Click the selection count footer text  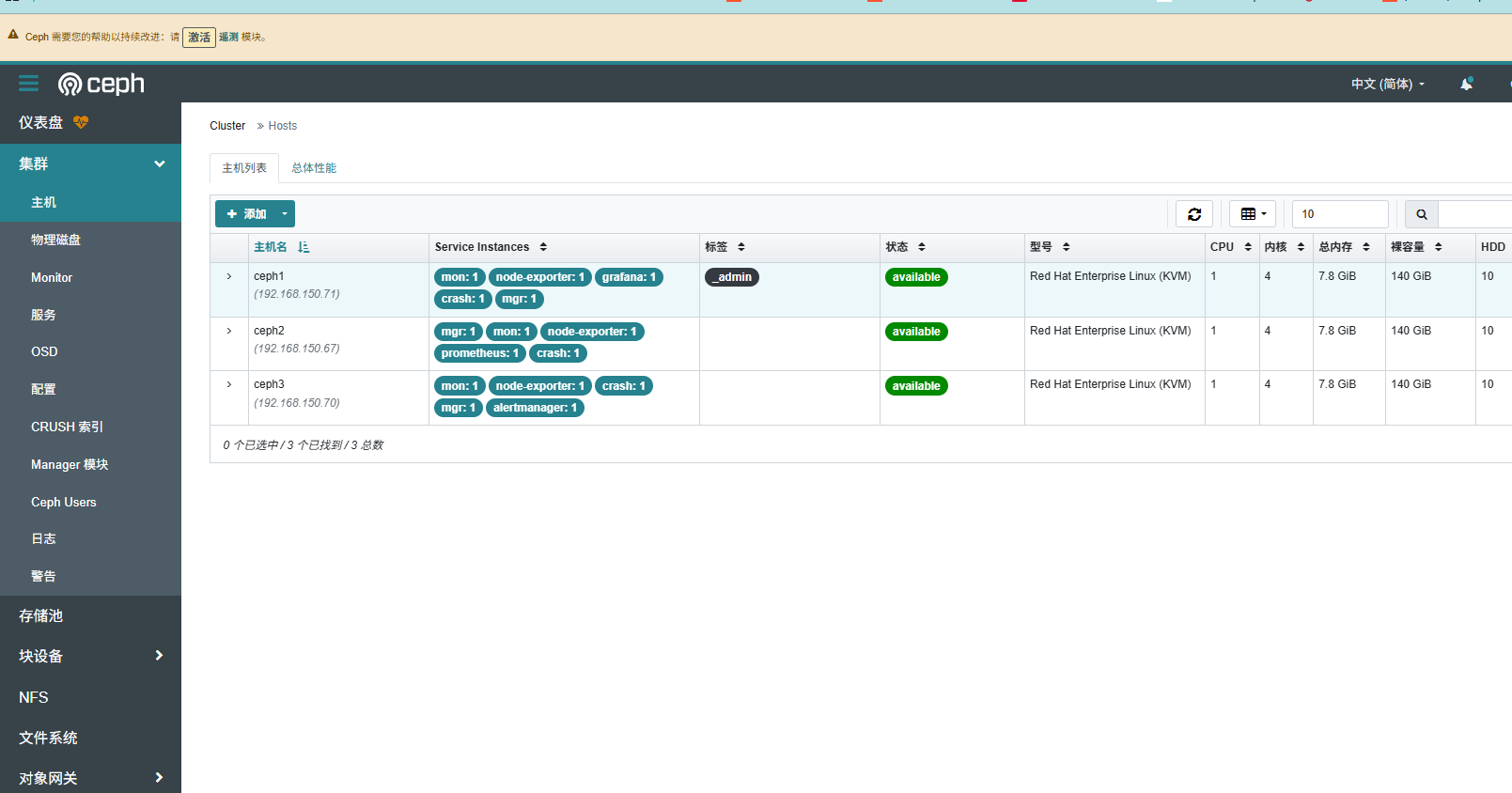(304, 445)
